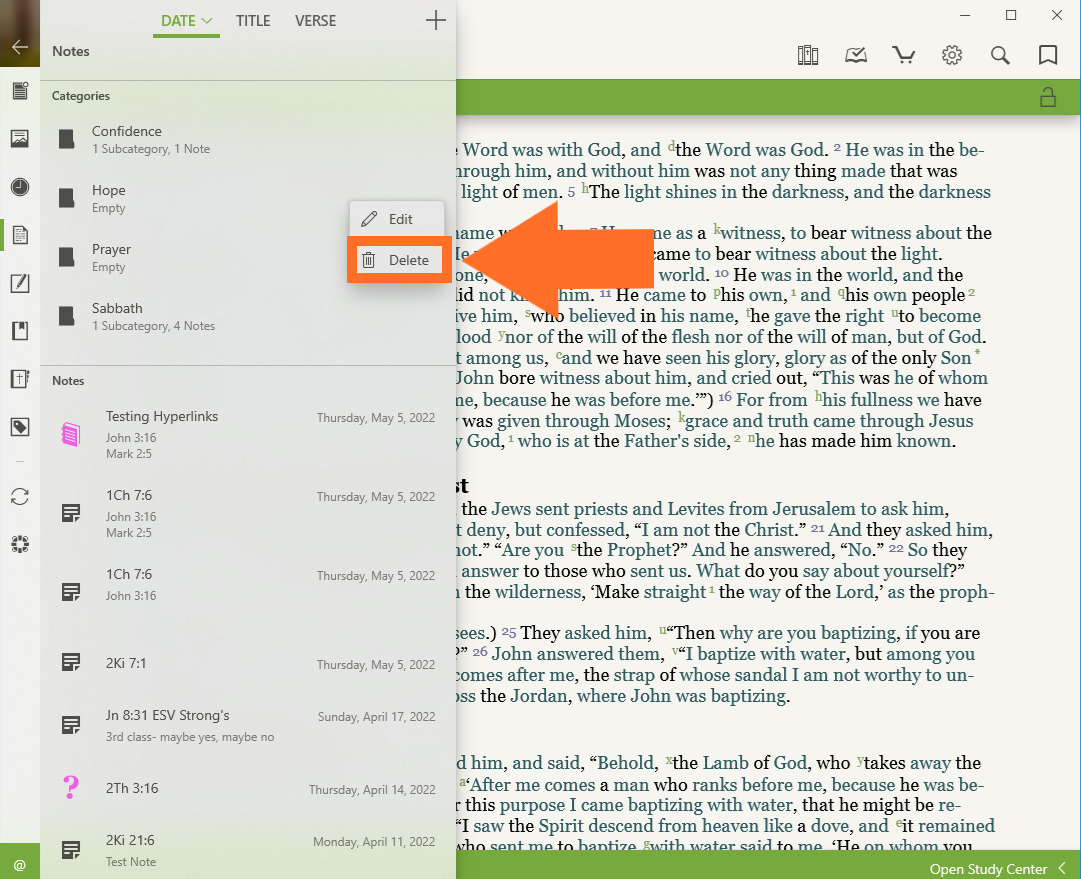Open the DATE sort dropdown

click(186, 20)
